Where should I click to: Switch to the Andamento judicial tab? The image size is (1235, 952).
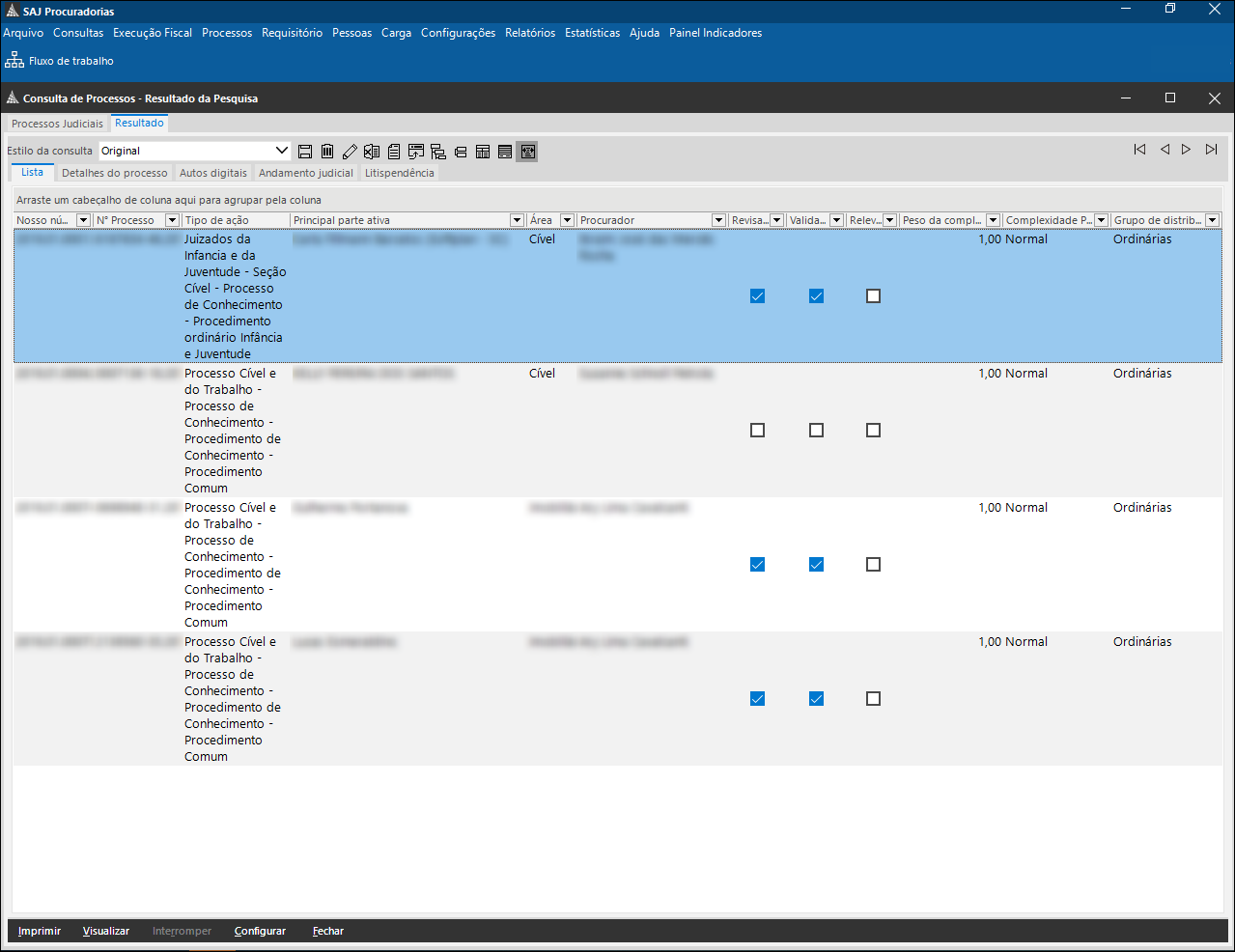pyautogui.click(x=305, y=173)
